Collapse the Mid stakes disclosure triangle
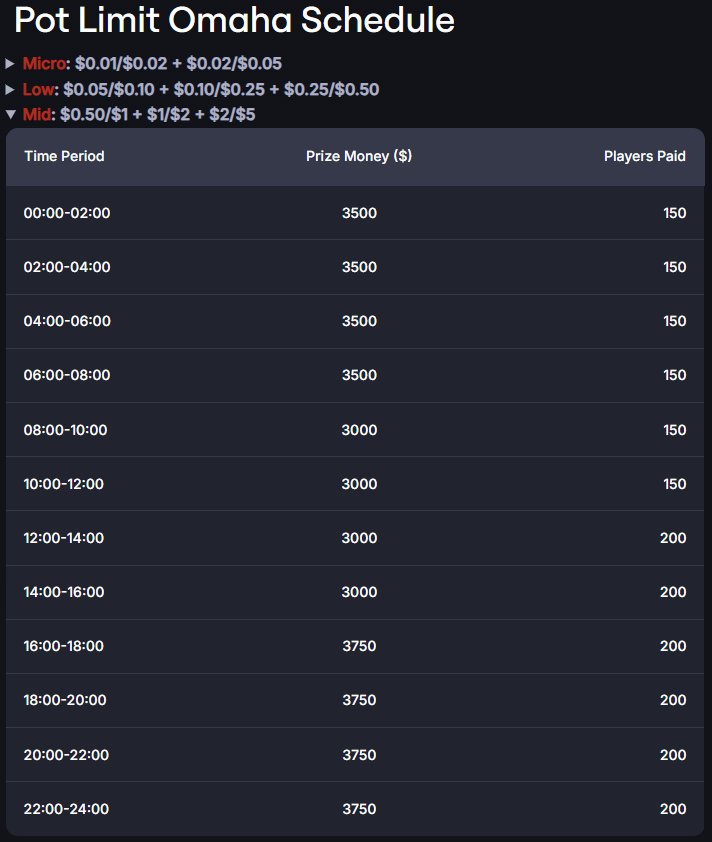This screenshot has height=842, width=712. [x=11, y=114]
